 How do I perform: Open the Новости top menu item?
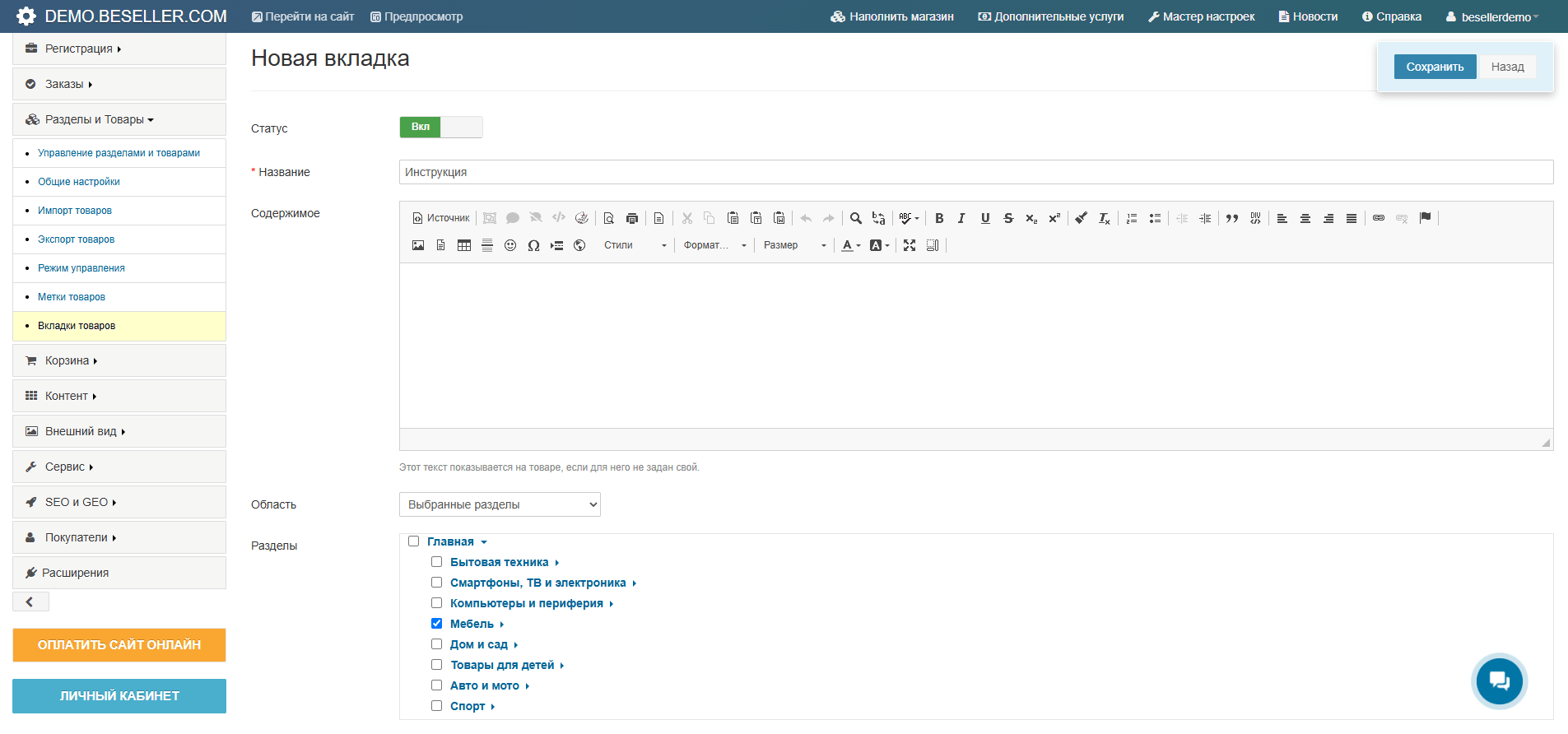click(1308, 16)
